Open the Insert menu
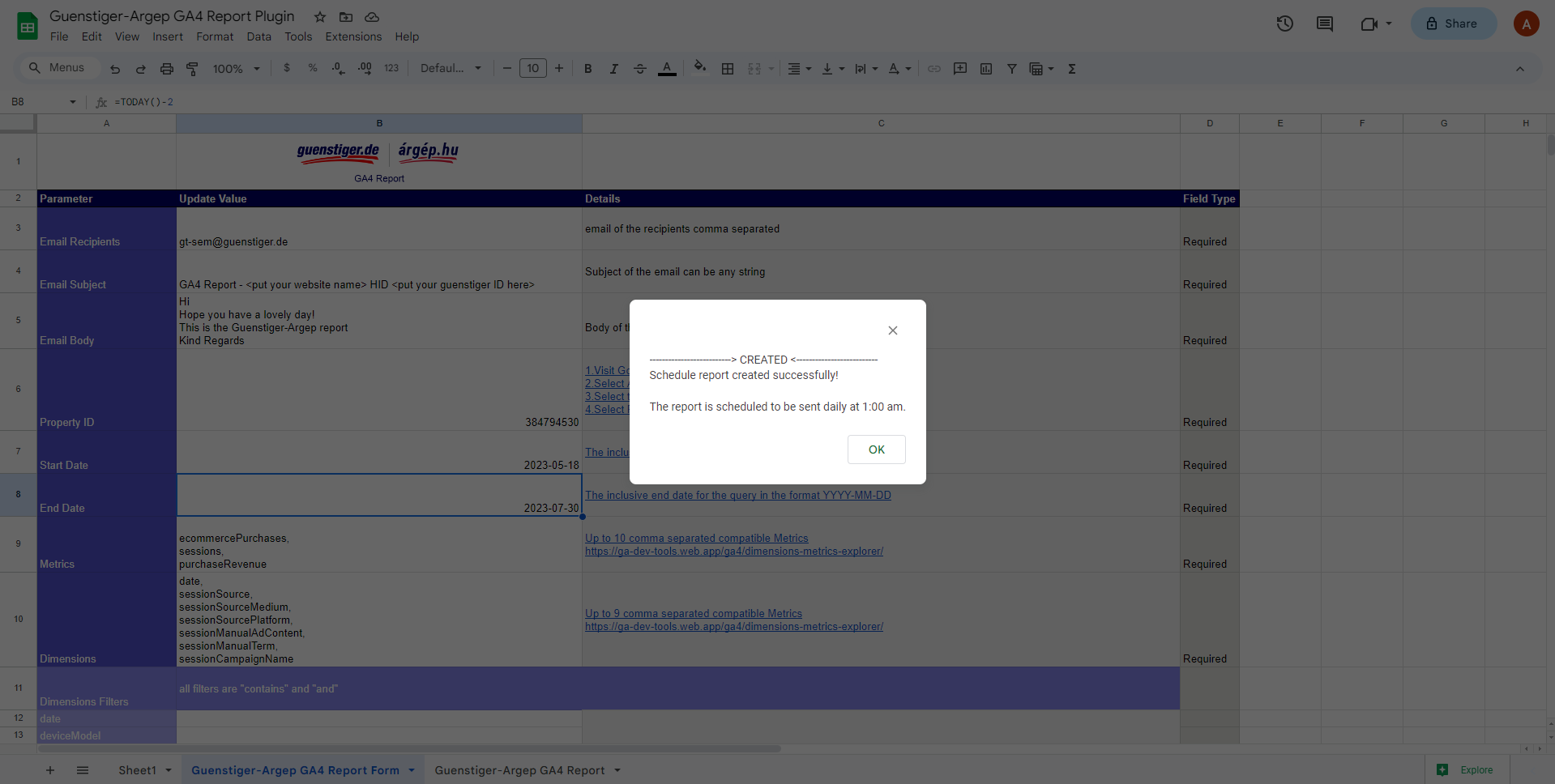The width and height of the screenshot is (1555, 784). pyautogui.click(x=168, y=36)
